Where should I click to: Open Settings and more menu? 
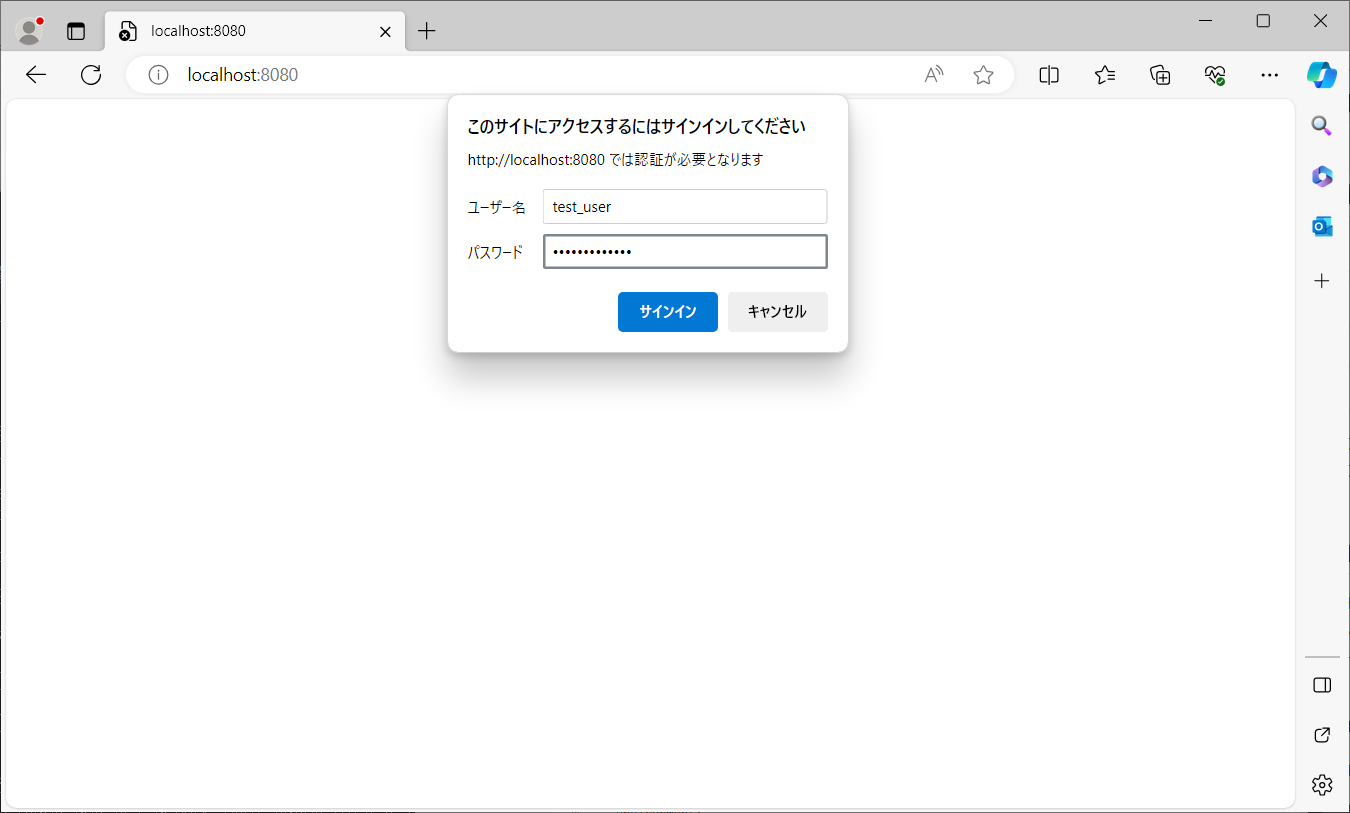pyautogui.click(x=1270, y=75)
